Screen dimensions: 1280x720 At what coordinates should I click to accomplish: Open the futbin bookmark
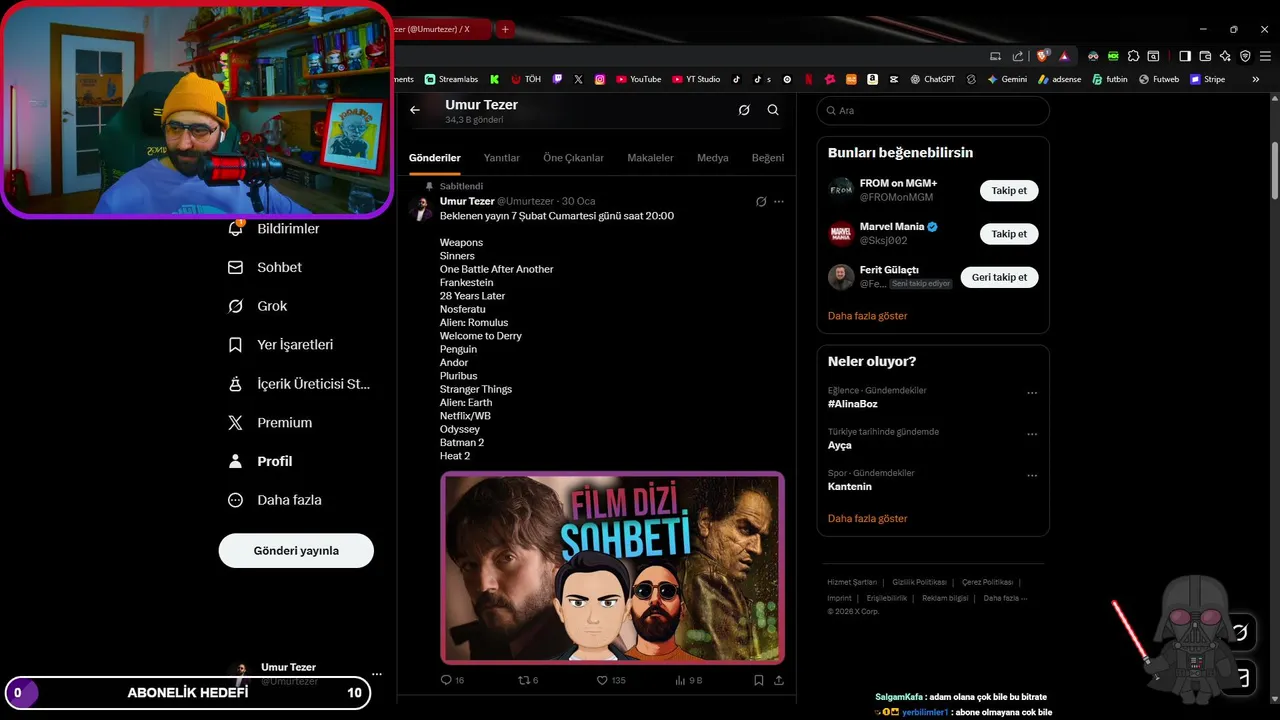[x=1110, y=79]
